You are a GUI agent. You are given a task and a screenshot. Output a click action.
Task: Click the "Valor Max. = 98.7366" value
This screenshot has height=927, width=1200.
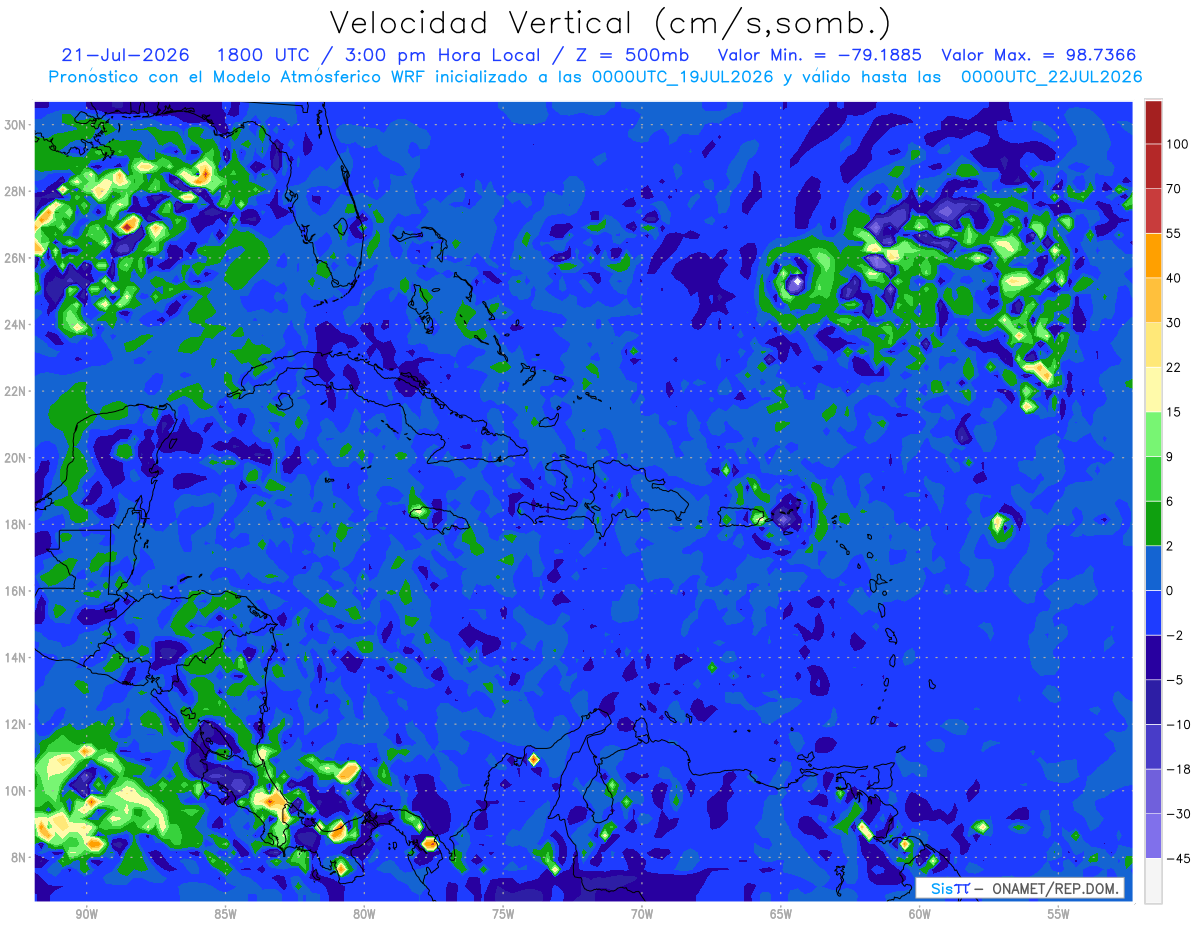click(1039, 55)
